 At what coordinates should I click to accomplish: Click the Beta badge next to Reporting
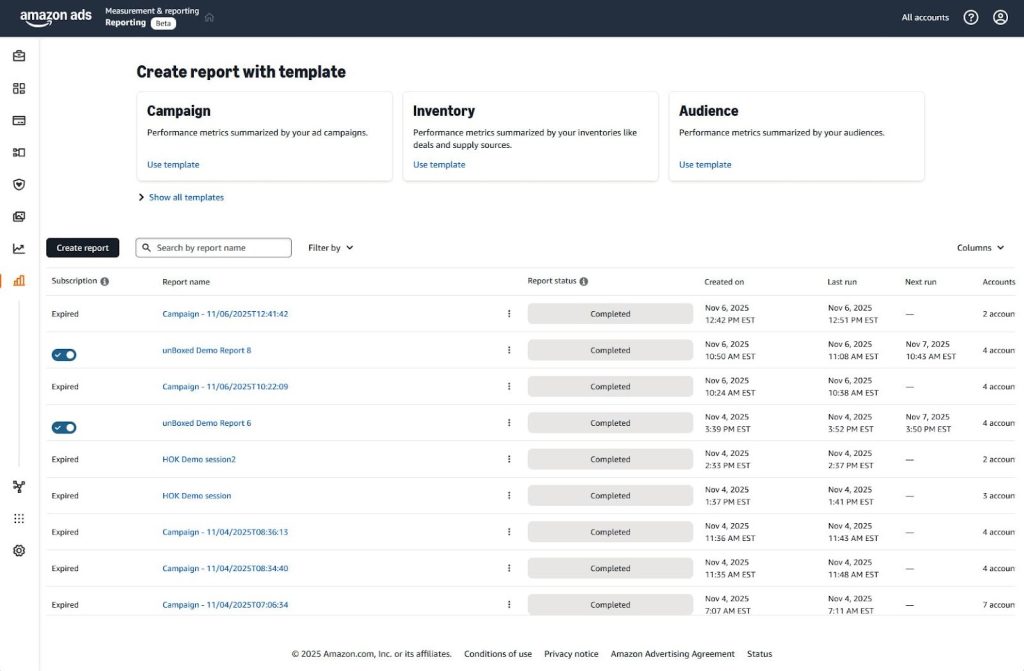[x=163, y=24]
